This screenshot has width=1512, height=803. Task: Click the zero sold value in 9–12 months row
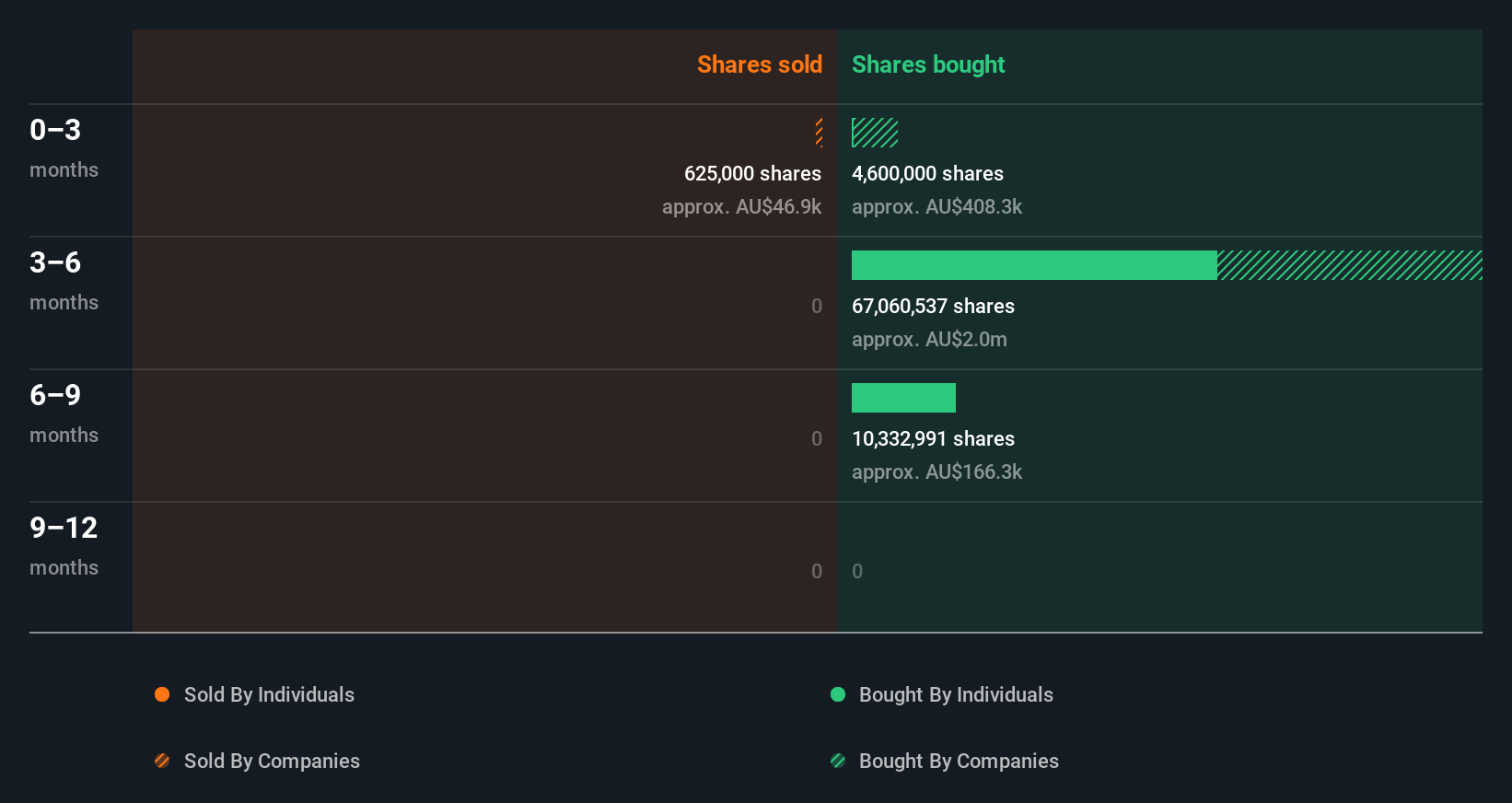[x=817, y=571]
